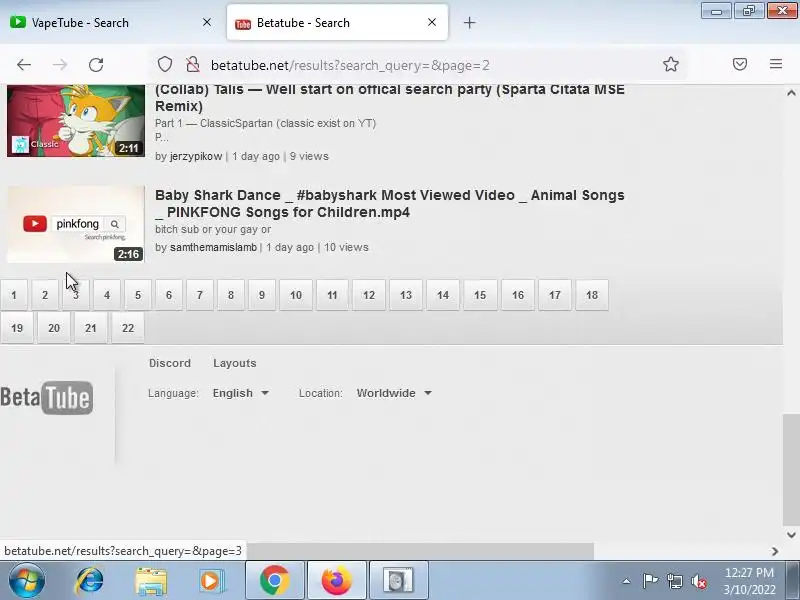Open results page 18
The image size is (800, 600).
click(592, 295)
